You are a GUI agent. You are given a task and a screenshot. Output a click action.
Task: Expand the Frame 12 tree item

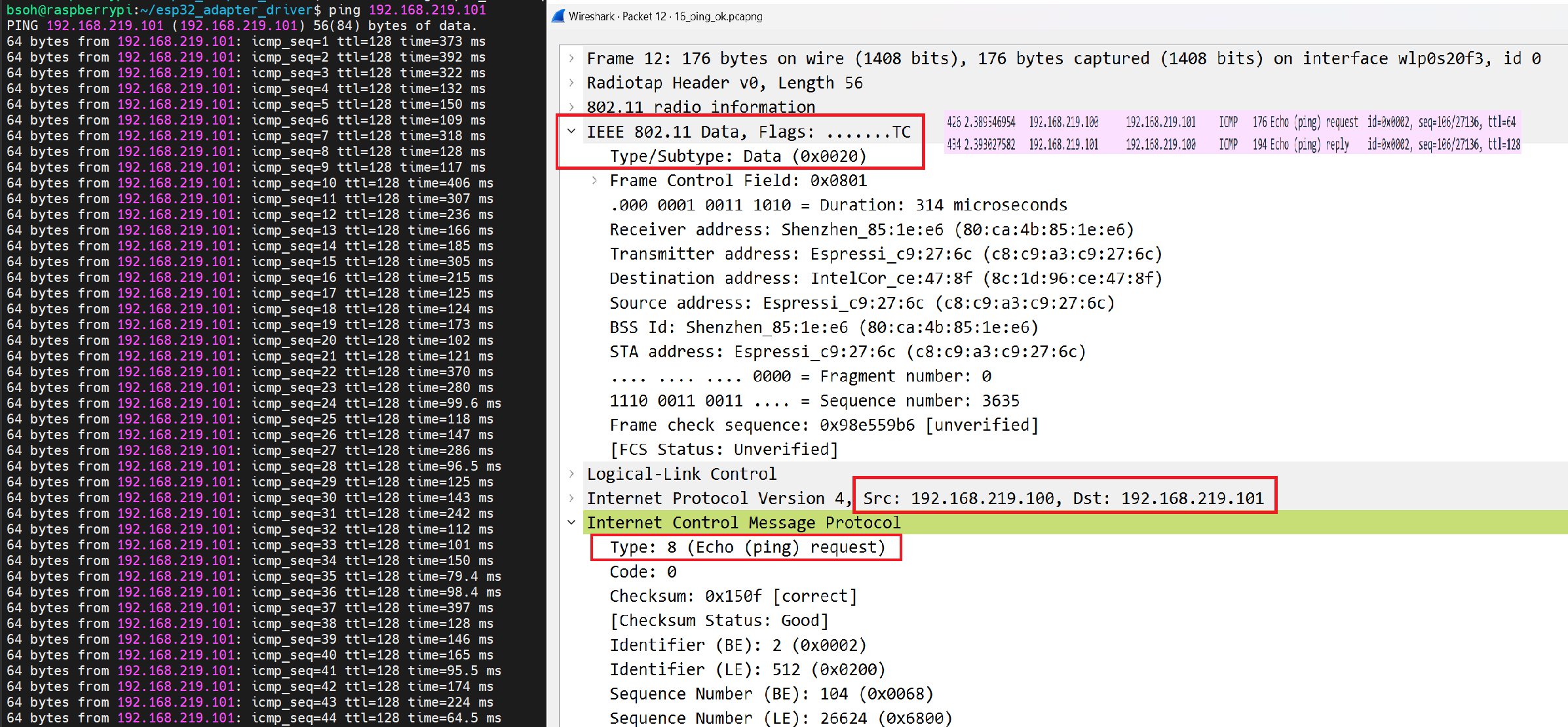coord(570,58)
